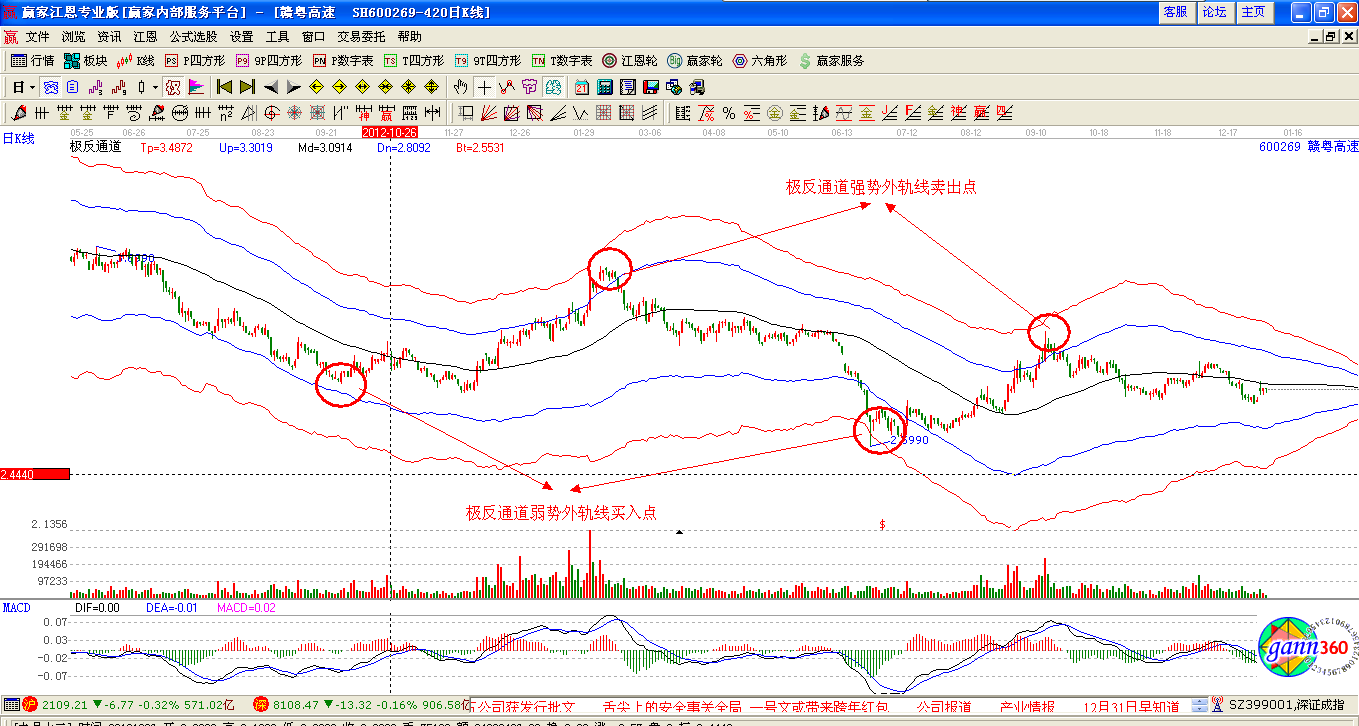Click the 客服 button in title bar
Image resolution: width=1359 pixels, height=726 pixels.
[1175, 12]
